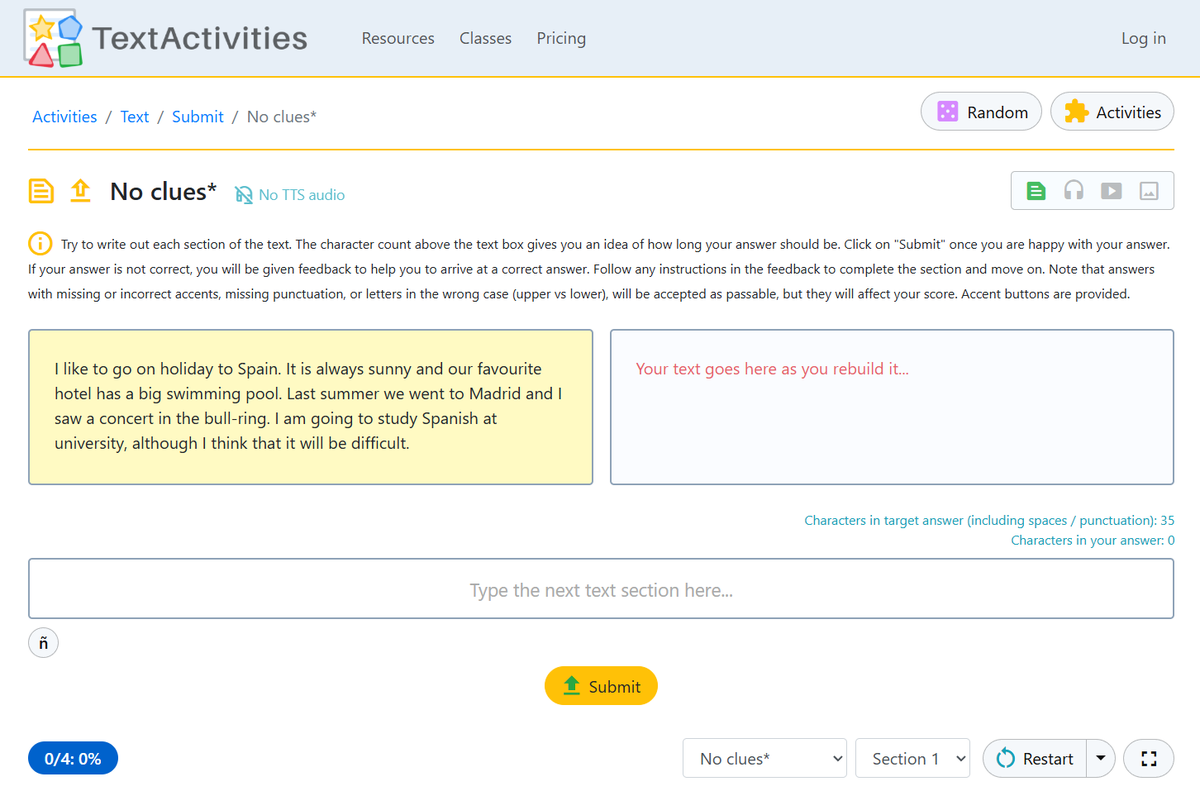Image resolution: width=1200 pixels, height=791 pixels.
Task: Click the Log in link
Action: pyautogui.click(x=1143, y=38)
